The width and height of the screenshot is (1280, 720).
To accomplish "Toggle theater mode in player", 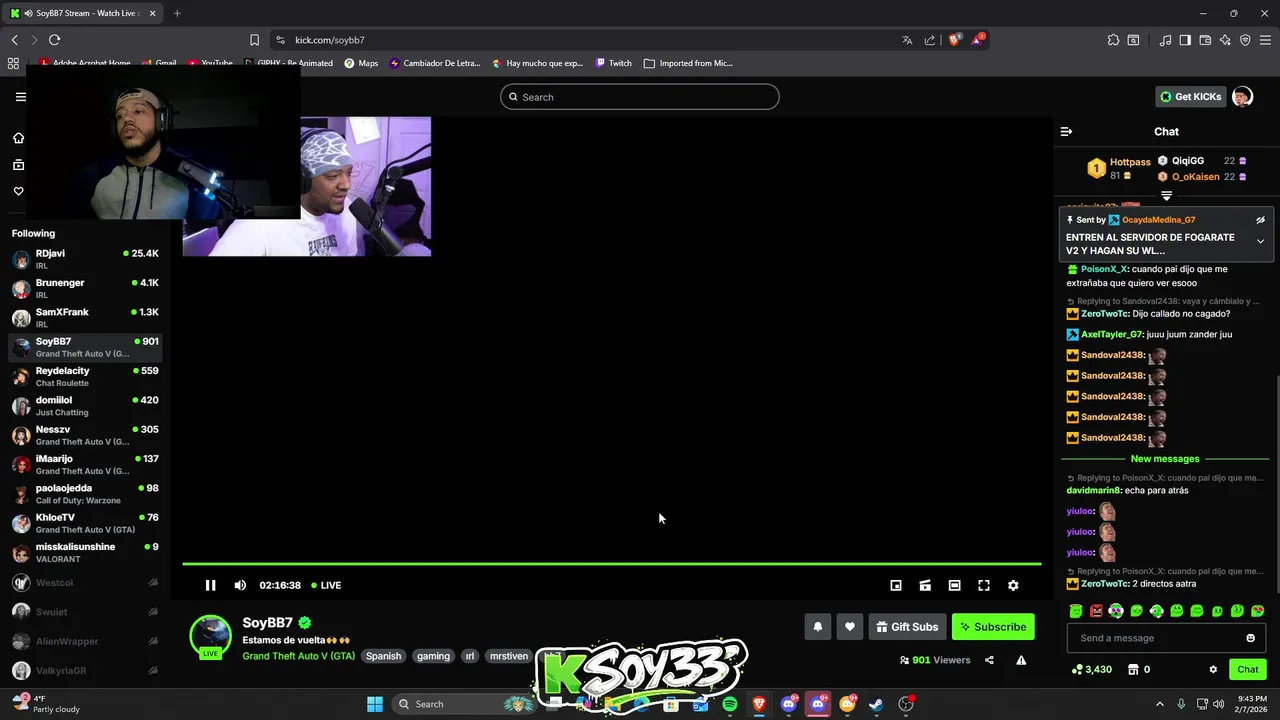I will pos(954,585).
